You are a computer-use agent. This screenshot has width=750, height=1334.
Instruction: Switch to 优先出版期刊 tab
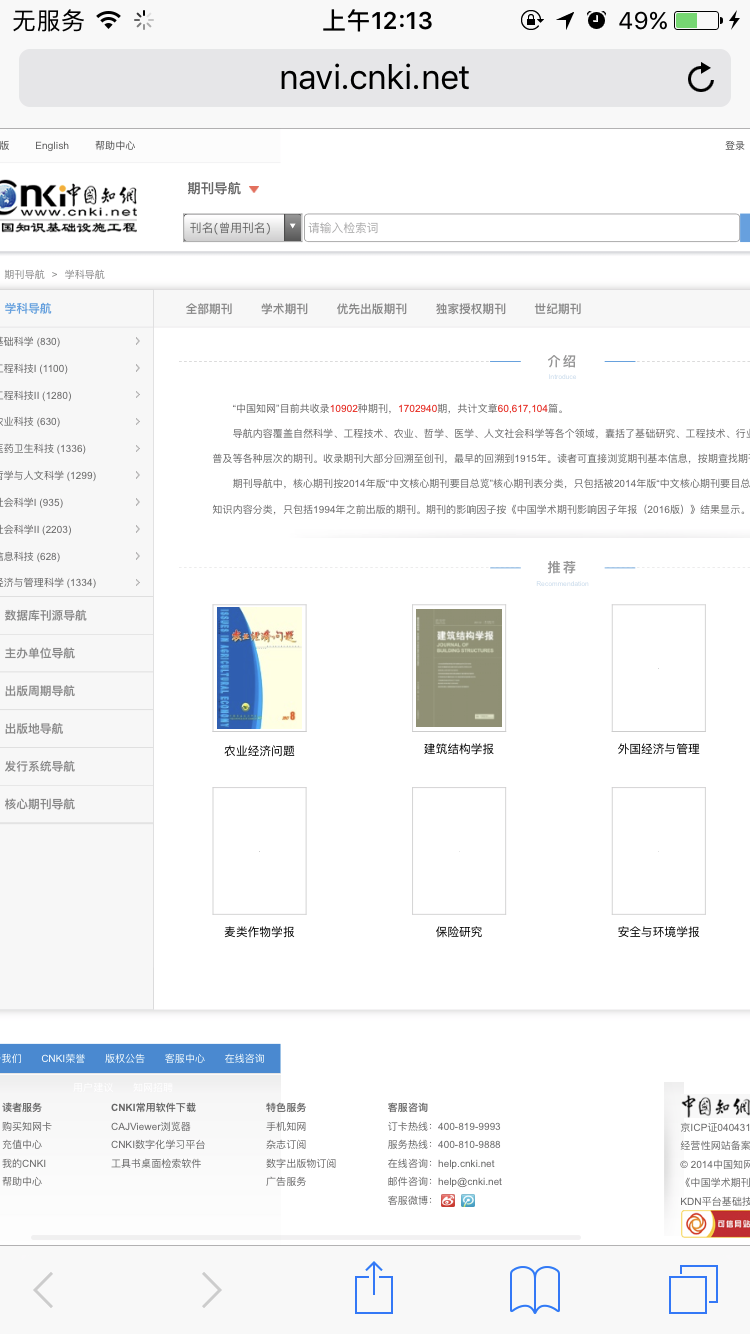coord(372,309)
